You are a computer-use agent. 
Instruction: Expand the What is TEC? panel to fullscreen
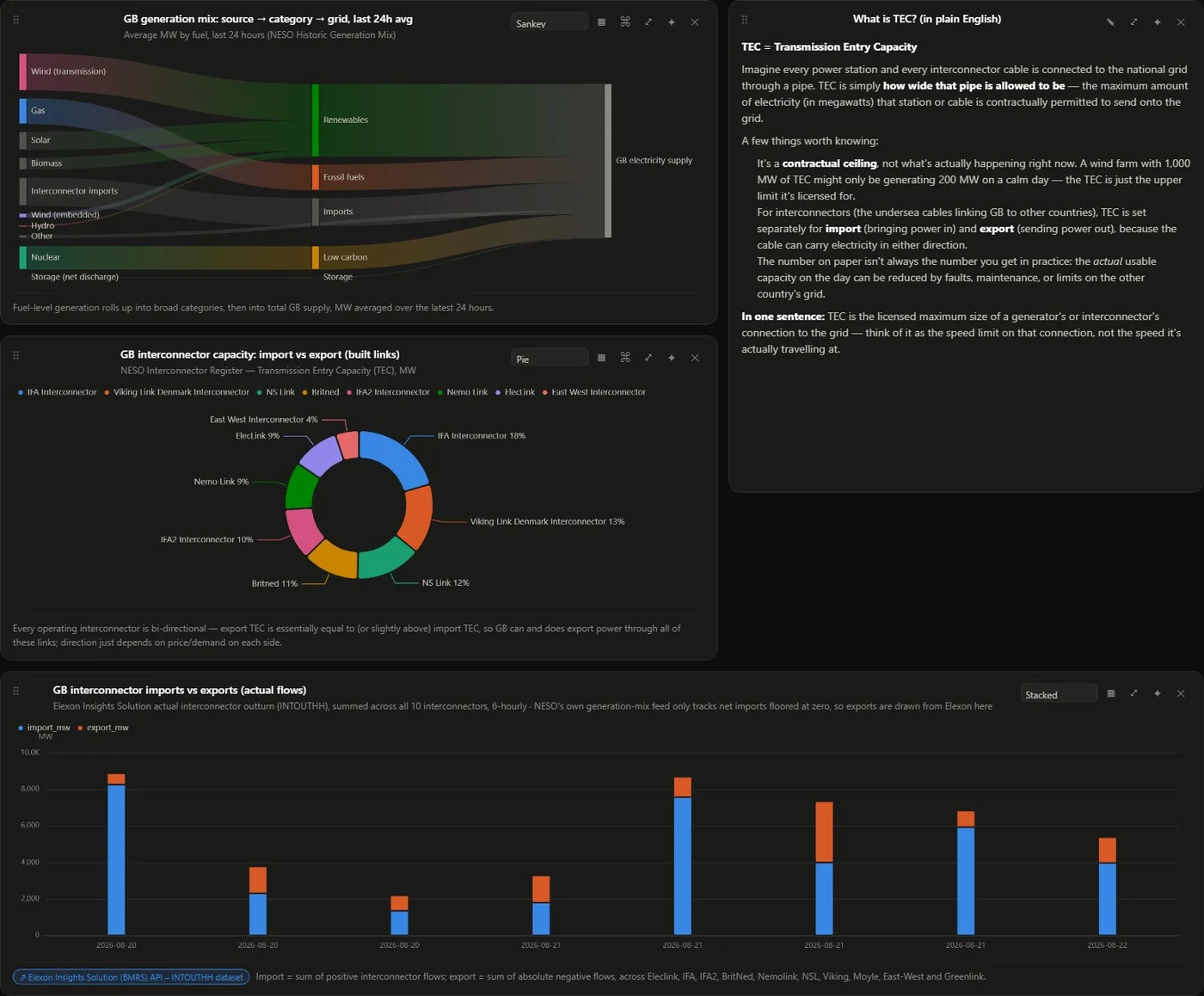tap(1133, 22)
